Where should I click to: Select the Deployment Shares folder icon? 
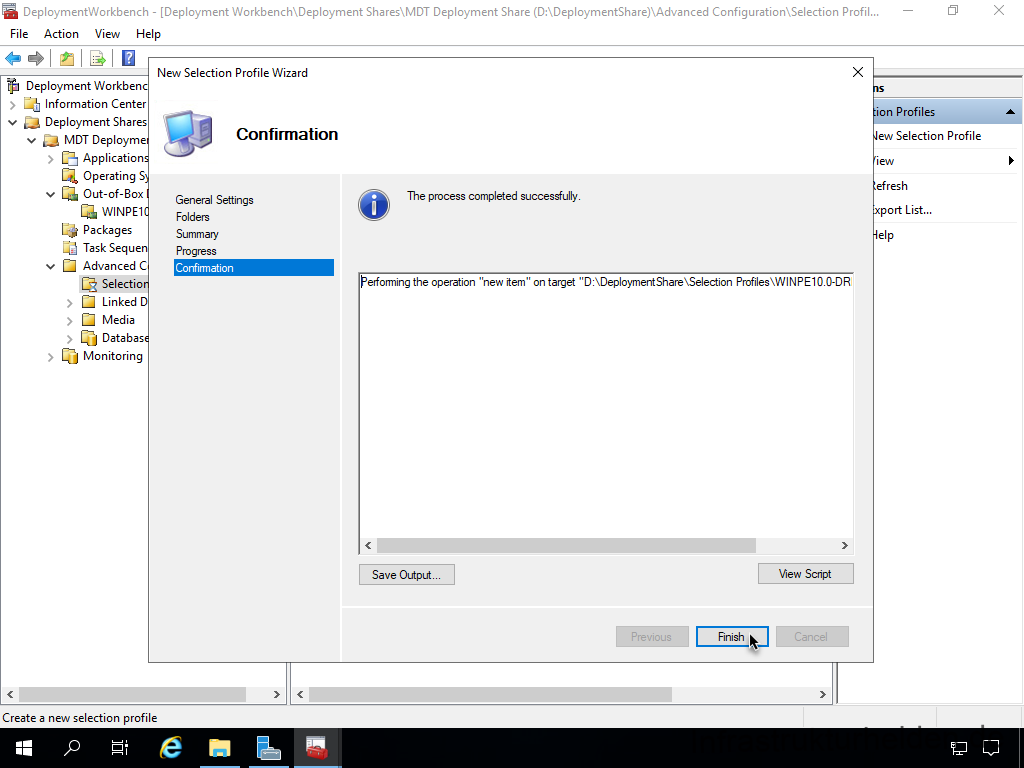(31, 122)
